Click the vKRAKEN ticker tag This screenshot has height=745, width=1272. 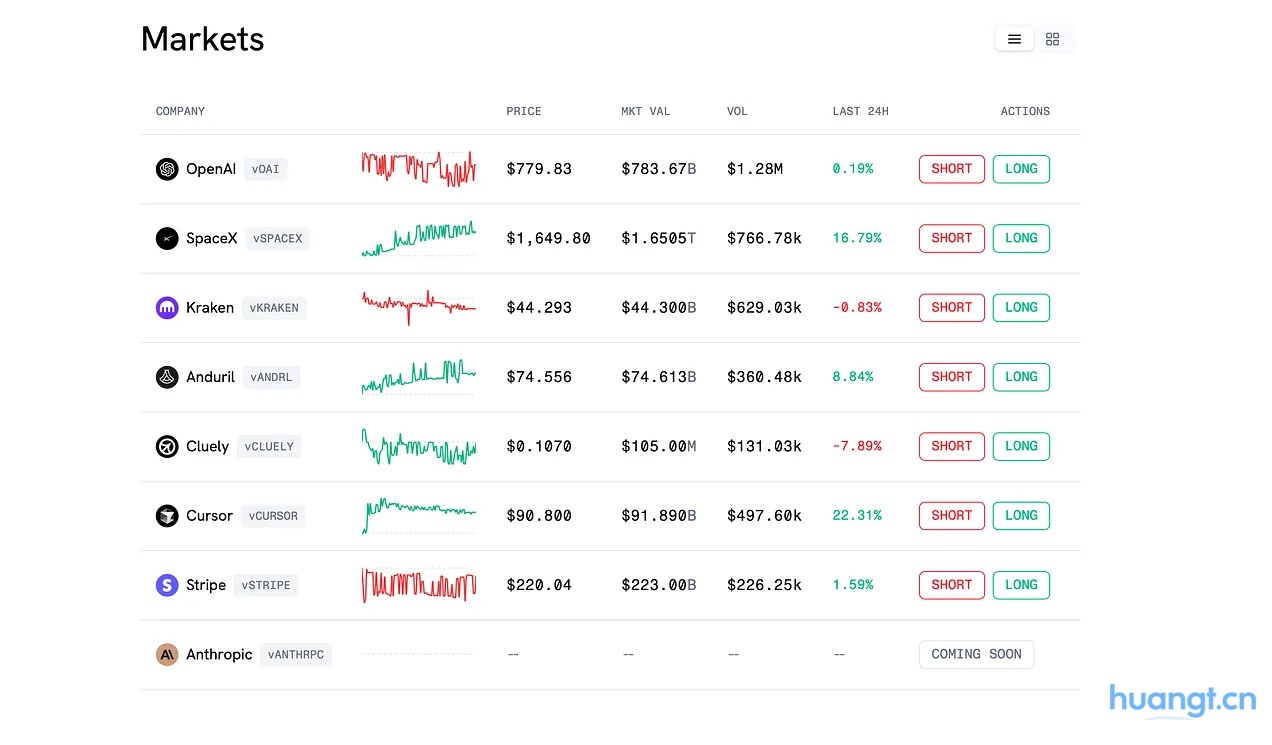[274, 308]
